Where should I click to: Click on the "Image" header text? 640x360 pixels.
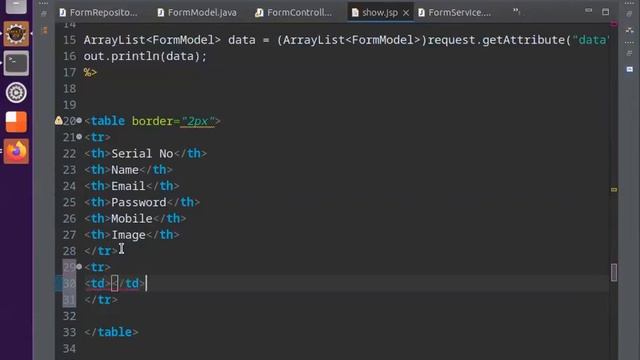tap(129, 235)
